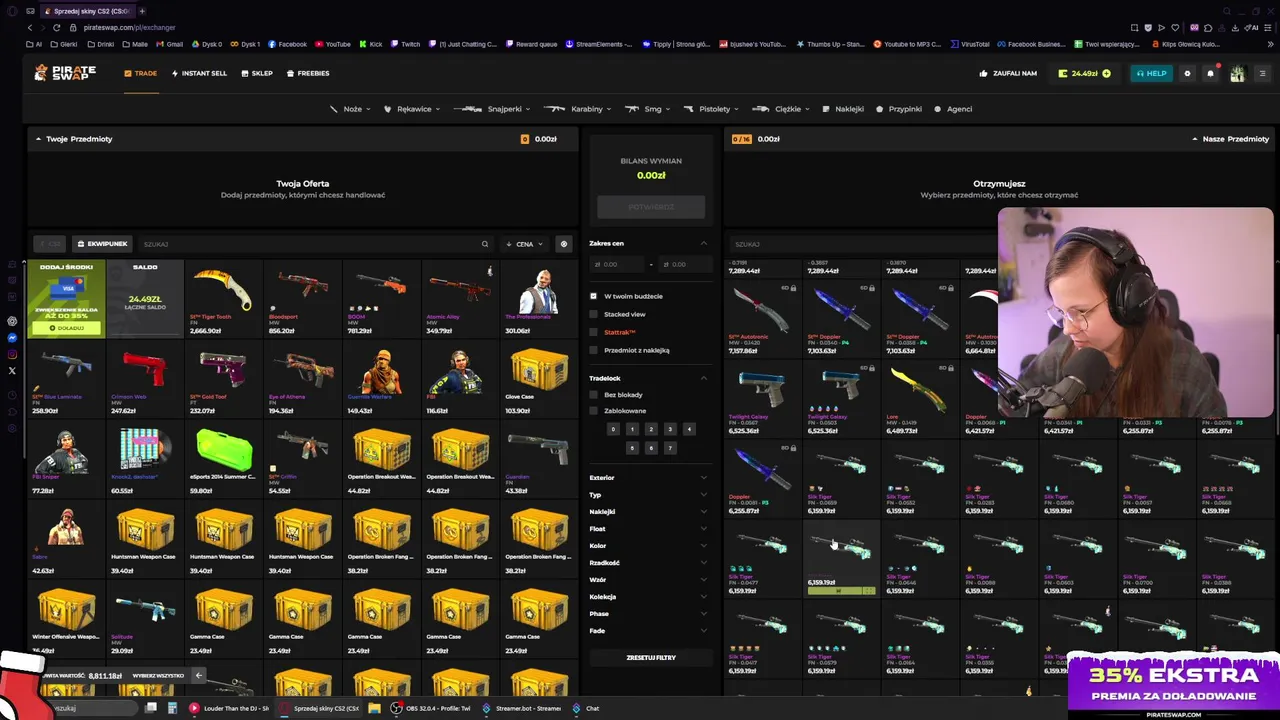The height and width of the screenshot is (720, 1280).
Task: Switch to the TRADE tab
Action: 141,73
